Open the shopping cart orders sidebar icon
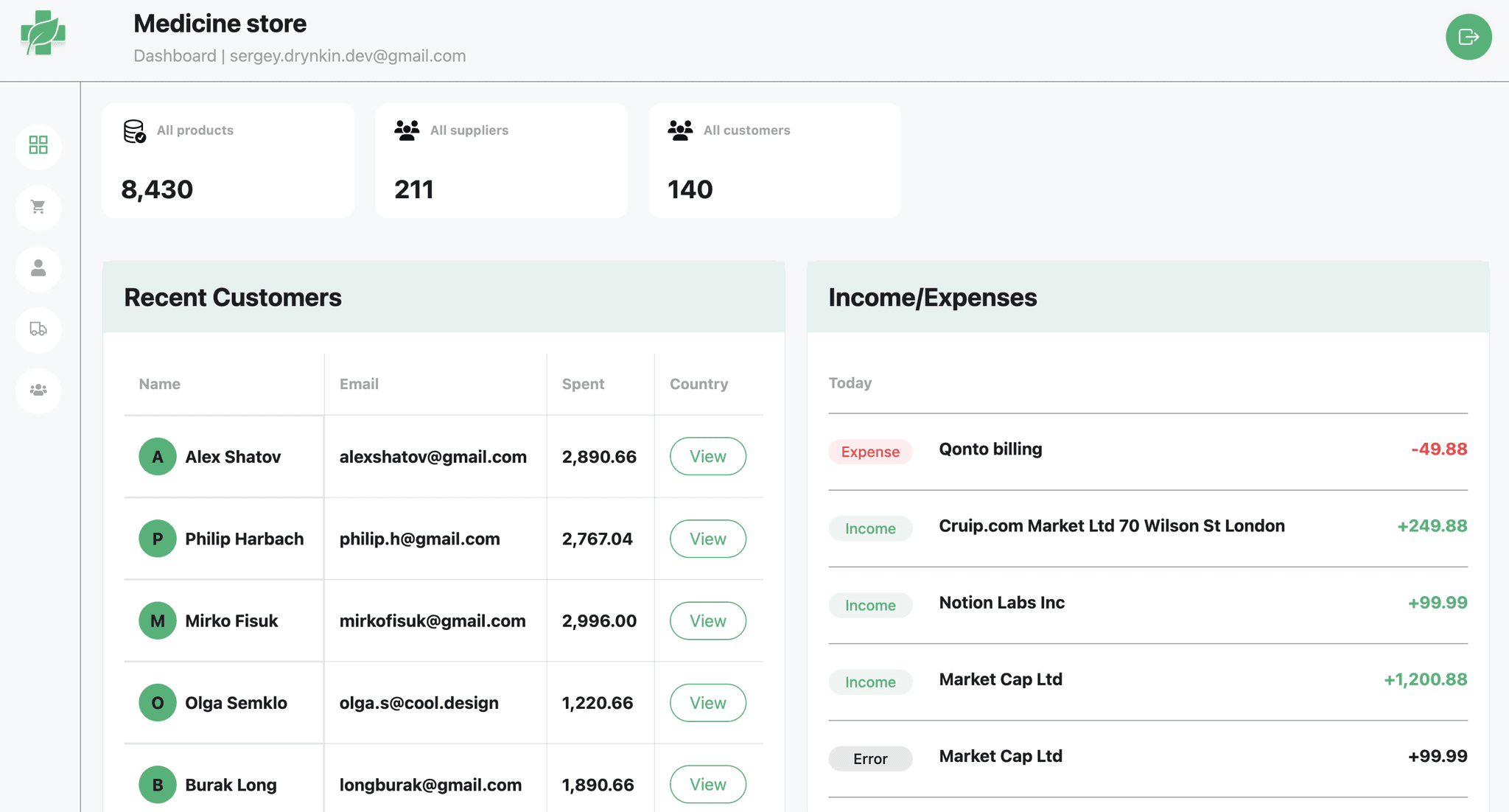1509x812 pixels. [38, 207]
